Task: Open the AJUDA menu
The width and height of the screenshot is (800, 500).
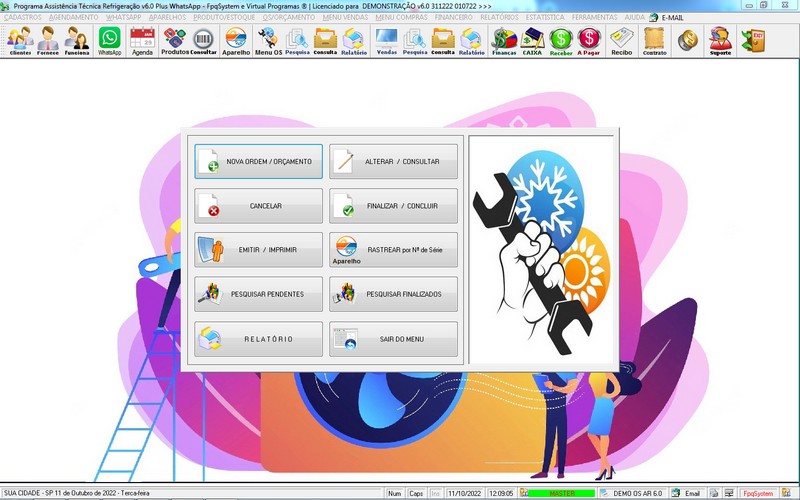Action: pyautogui.click(x=635, y=17)
